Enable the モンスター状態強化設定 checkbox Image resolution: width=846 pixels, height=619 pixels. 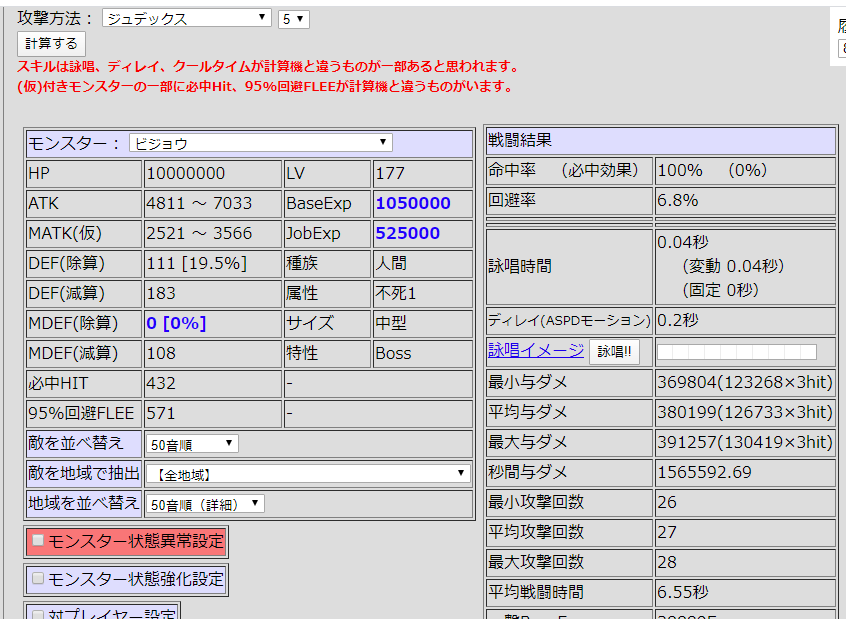[38, 579]
